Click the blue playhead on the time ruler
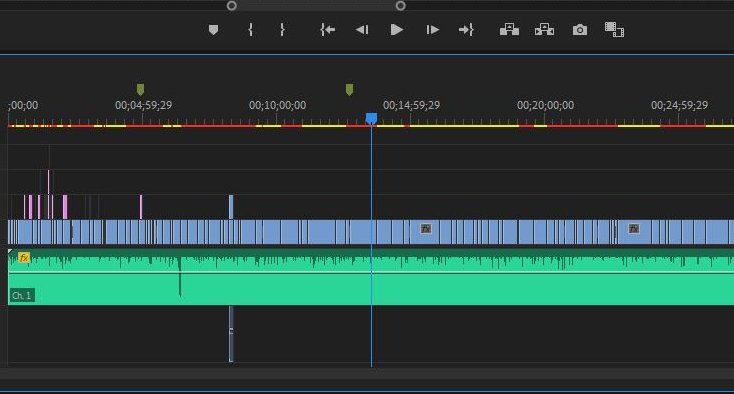Viewport: 734px width, 394px height. click(371, 118)
